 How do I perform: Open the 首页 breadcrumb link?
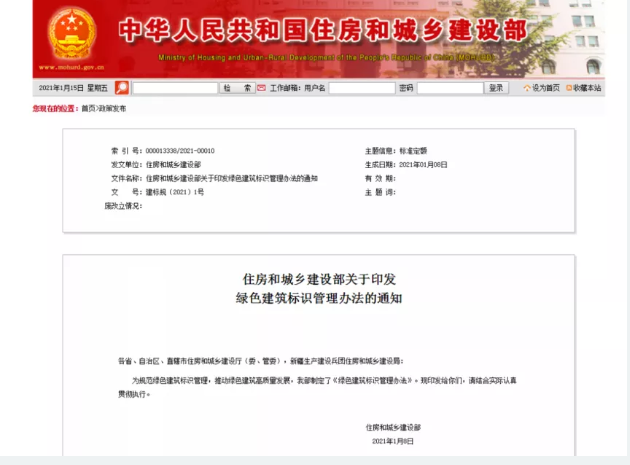click(x=88, y=109)
